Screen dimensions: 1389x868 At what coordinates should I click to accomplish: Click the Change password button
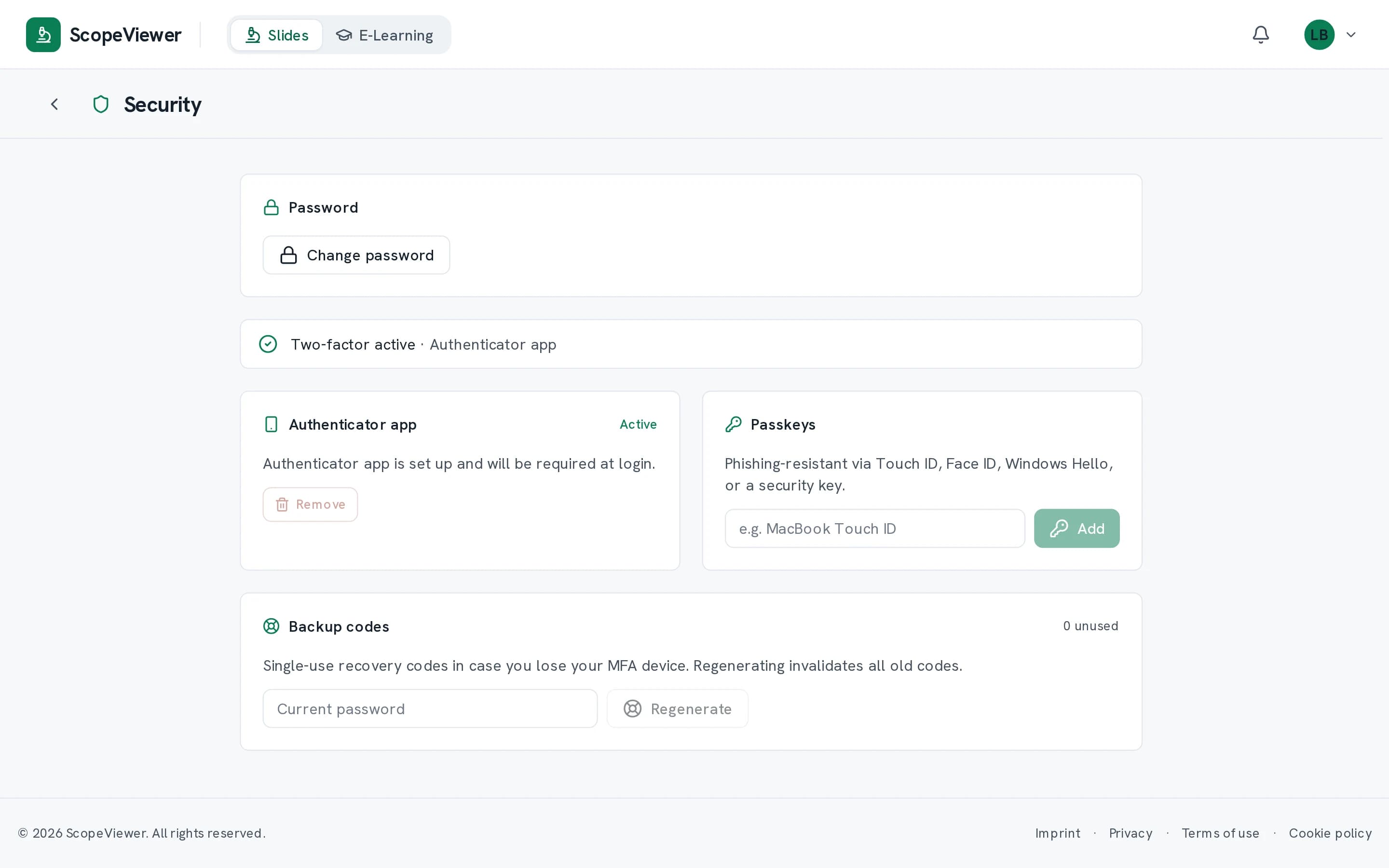(356, 255)
